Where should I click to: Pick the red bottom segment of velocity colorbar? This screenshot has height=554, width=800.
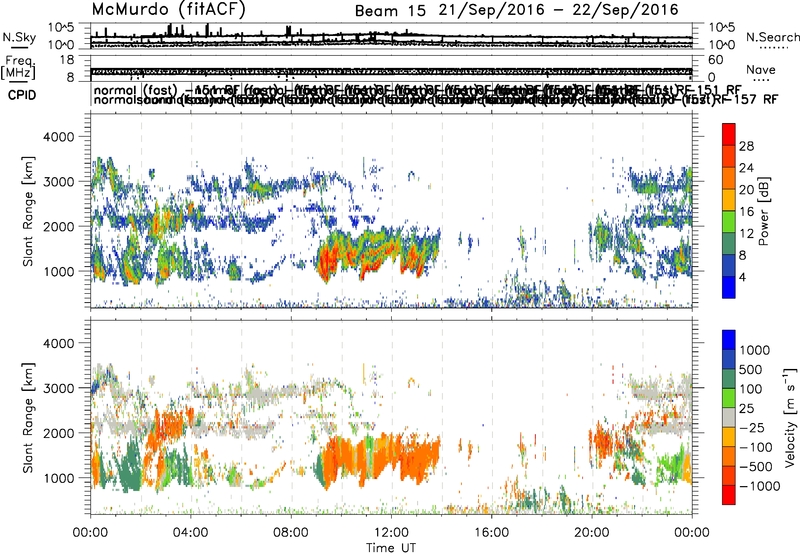point(729,495)
